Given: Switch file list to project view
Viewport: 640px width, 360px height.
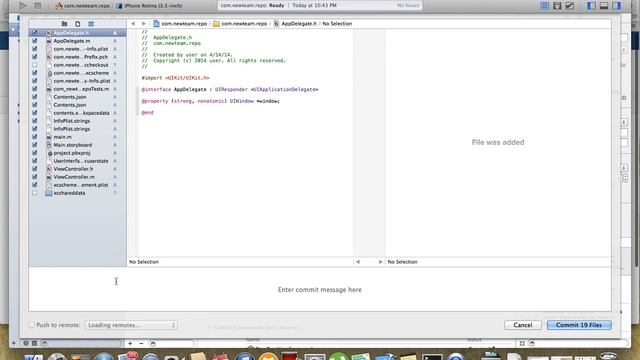Looking at the screenshot, I should (x=64, y=24).
